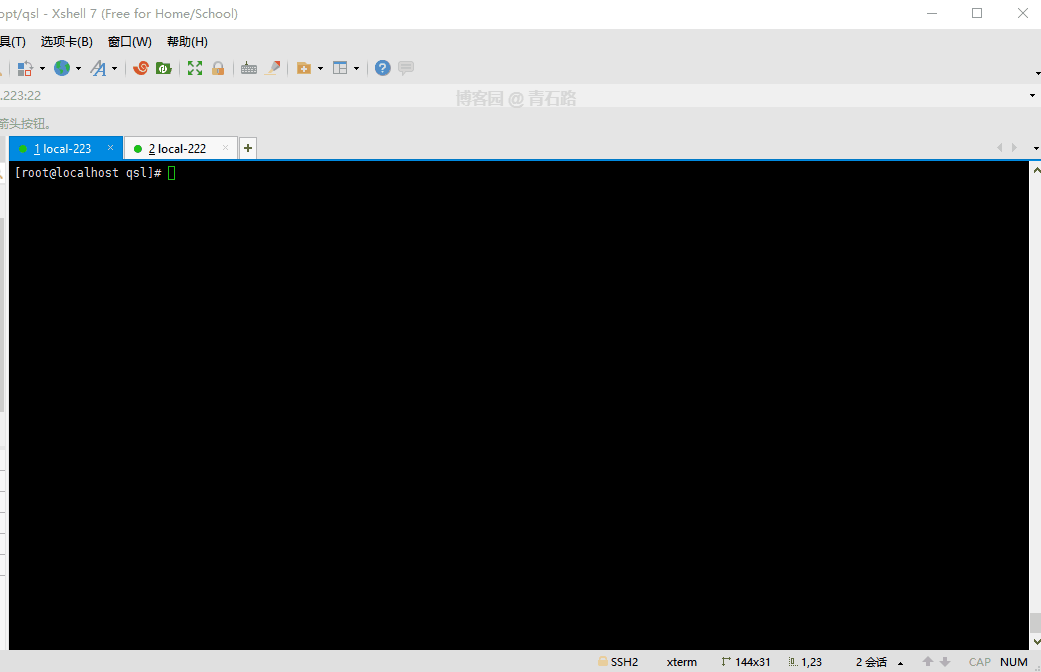Screen dimensions: 1041x672
Task: Open the 帮助(H) menu
Action: 187,42
